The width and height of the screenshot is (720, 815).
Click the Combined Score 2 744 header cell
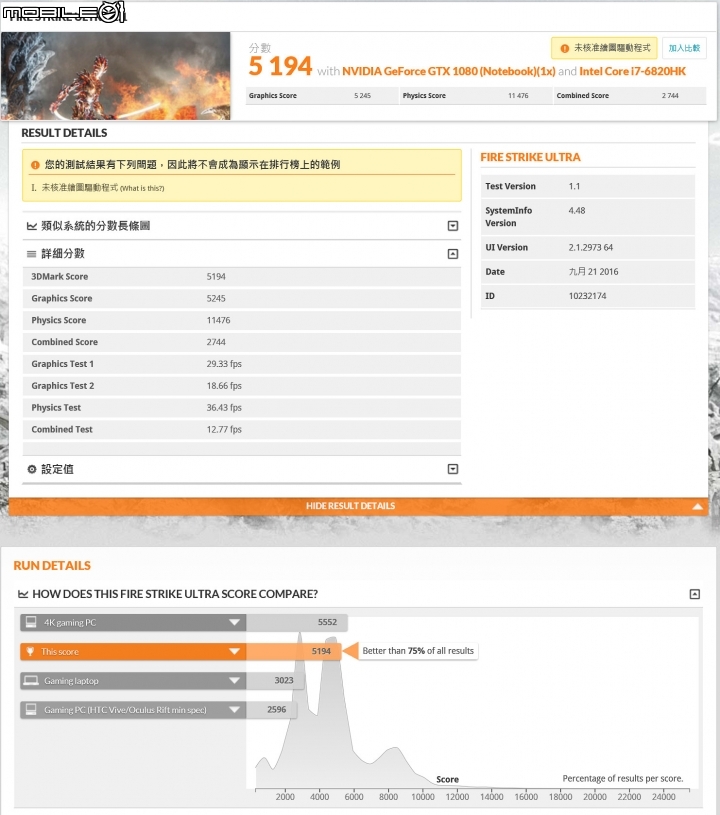tap(630, 96)
